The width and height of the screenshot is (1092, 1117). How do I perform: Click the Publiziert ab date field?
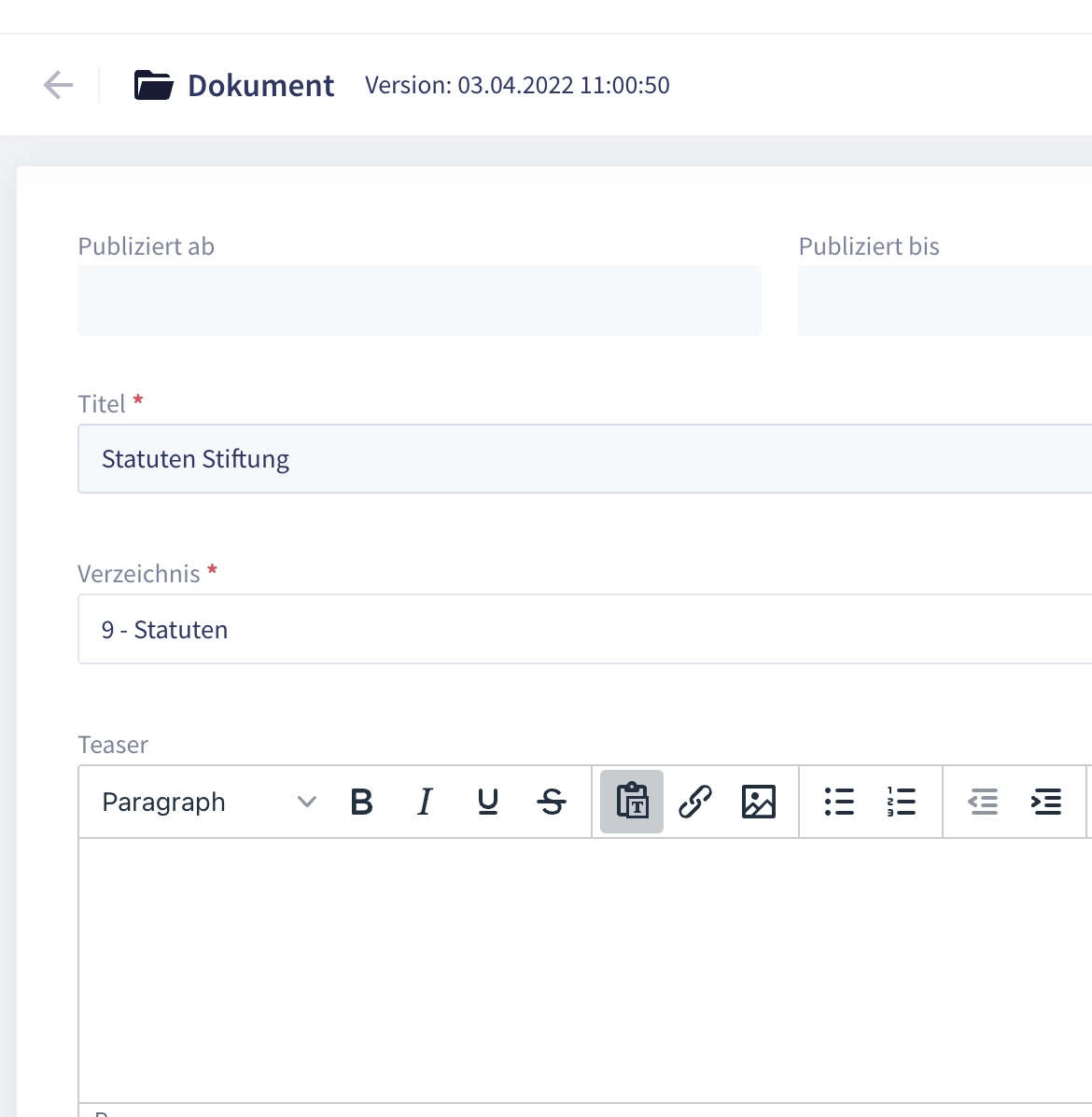pyautogui.click(x=419, y=300)
